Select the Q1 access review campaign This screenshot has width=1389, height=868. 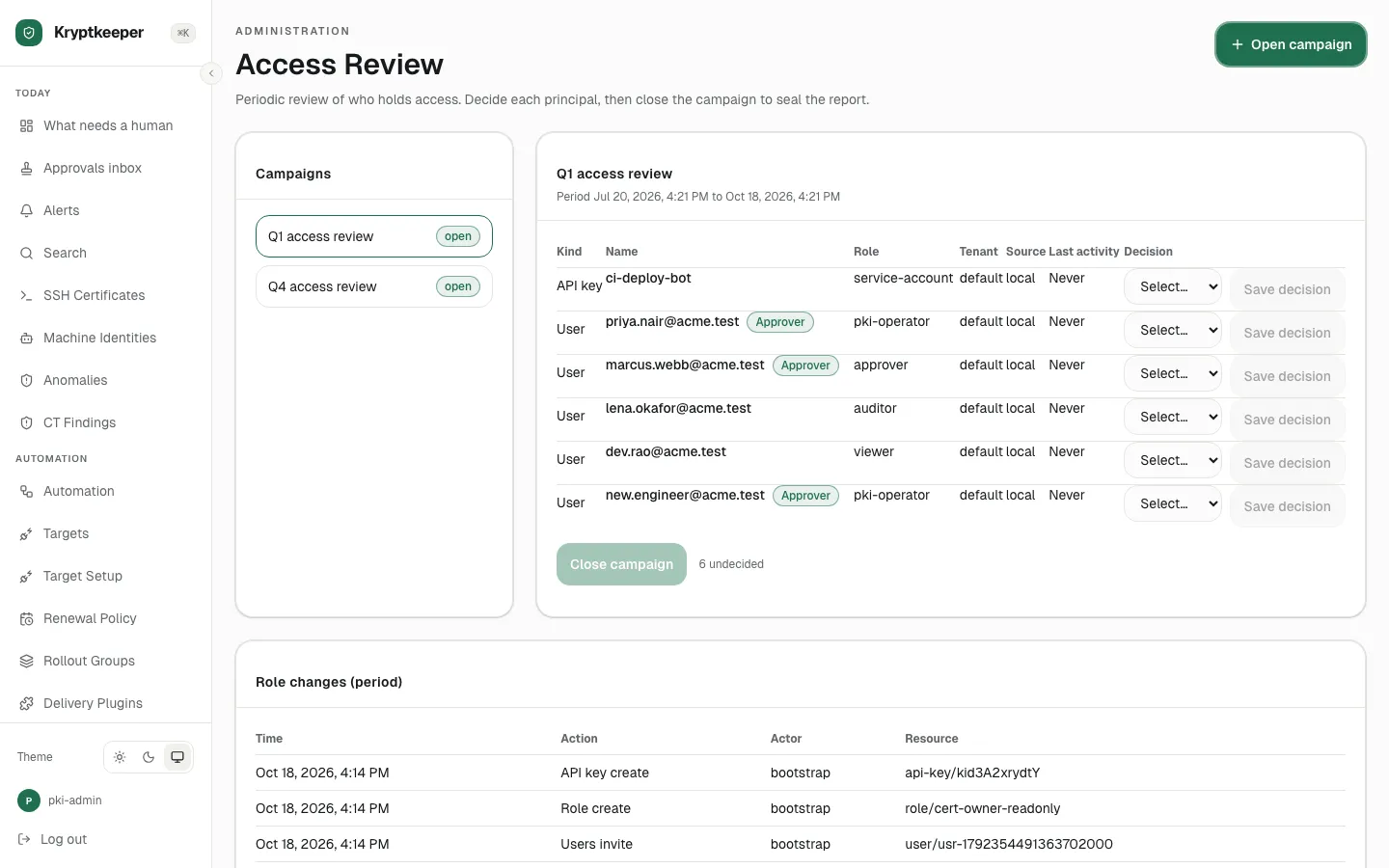click(x=374, y=236)
